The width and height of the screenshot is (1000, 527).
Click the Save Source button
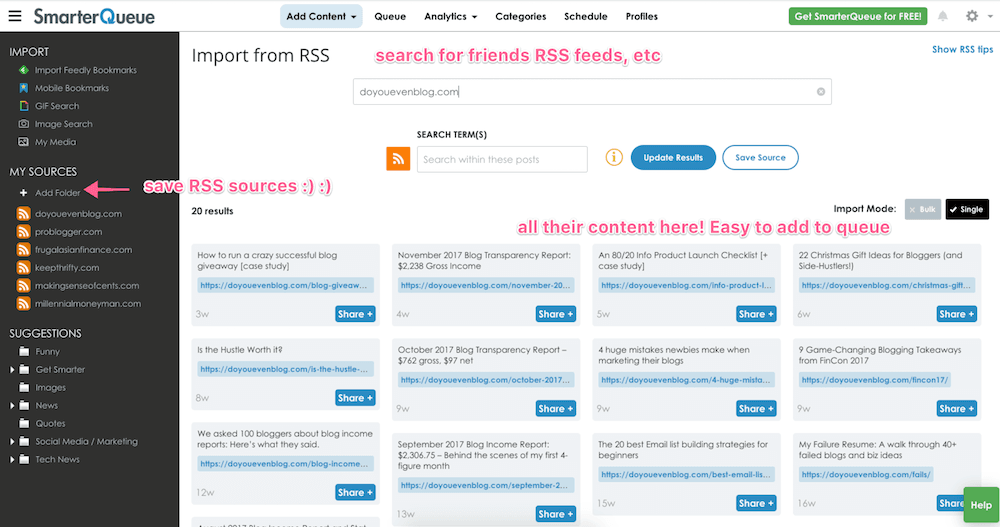(760, 158)
